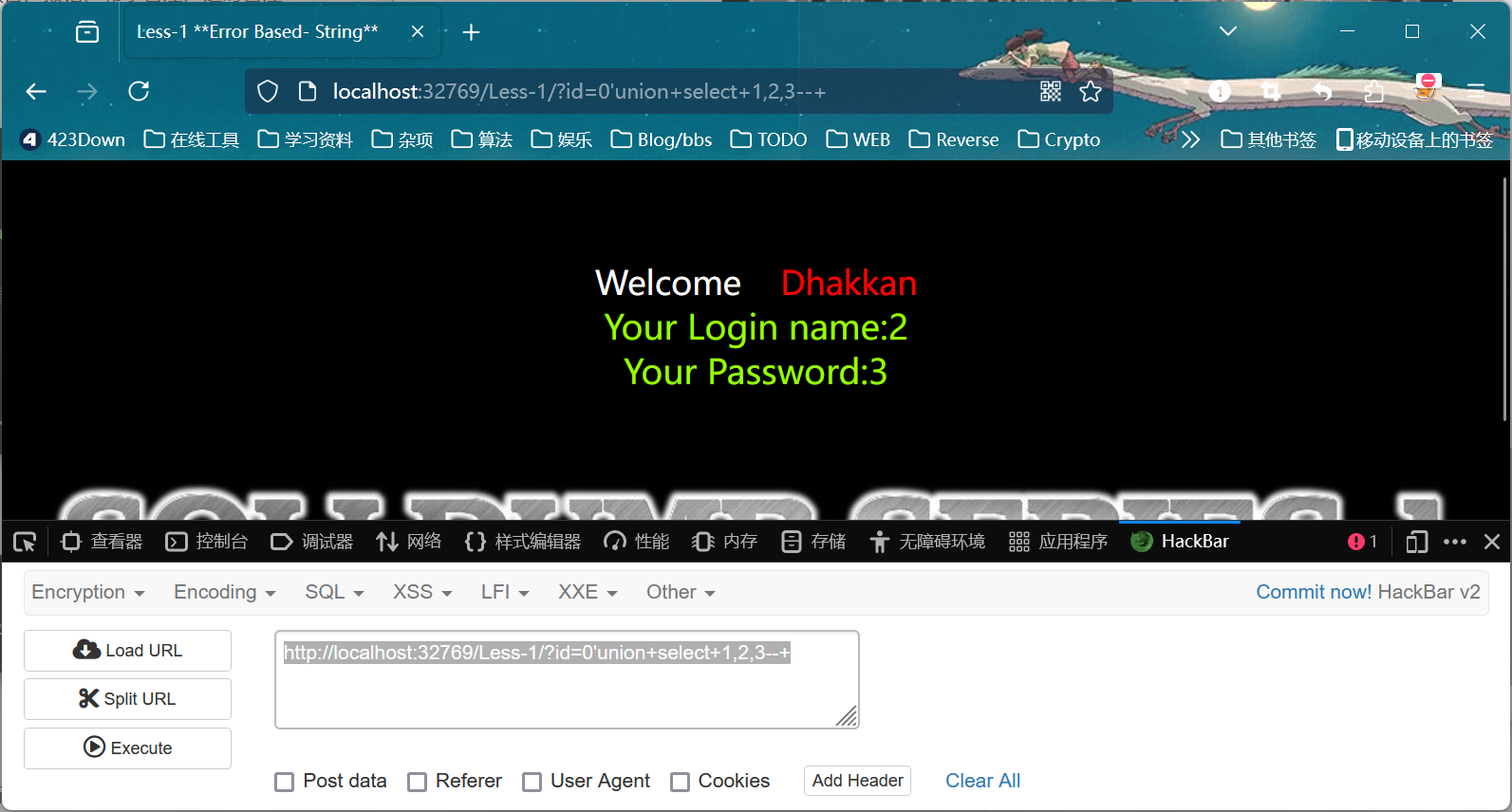The image size is (1512, 812).
Task: Click the shield tracking protection icon
Action: point(268,91)
